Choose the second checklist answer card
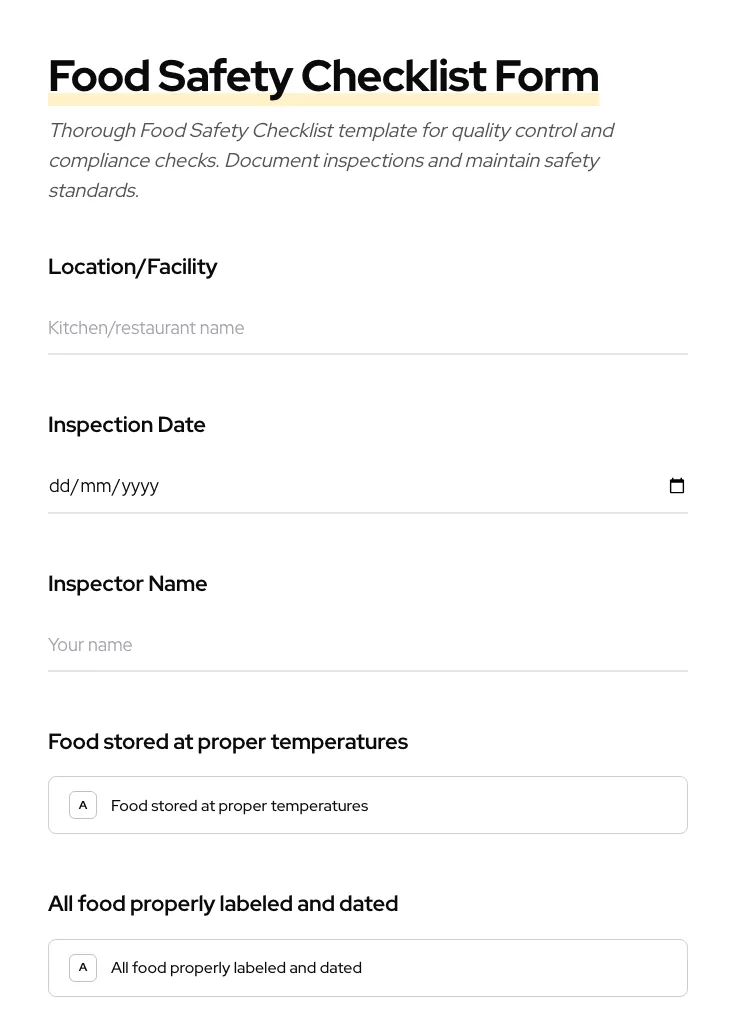 368,967
